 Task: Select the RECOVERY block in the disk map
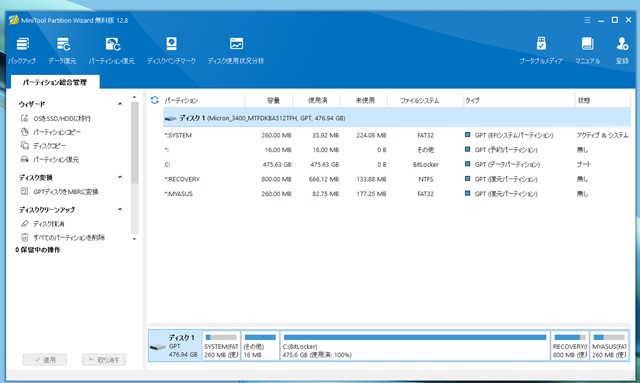(x=570, y=346)
